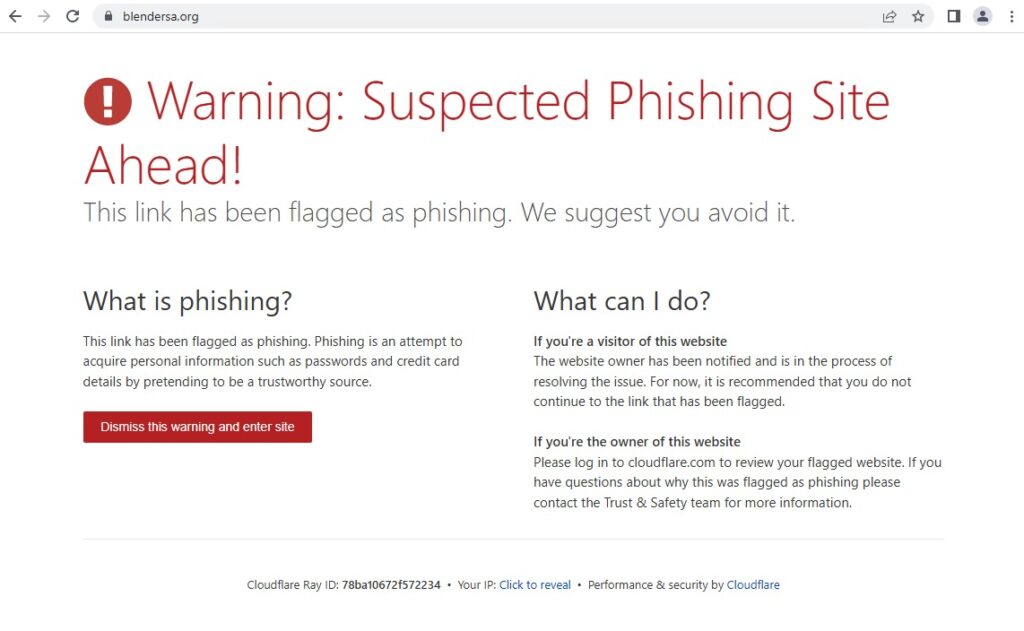1024x631 pixels.
Task: View site information via the lock icon
Action: pos(109,16)
